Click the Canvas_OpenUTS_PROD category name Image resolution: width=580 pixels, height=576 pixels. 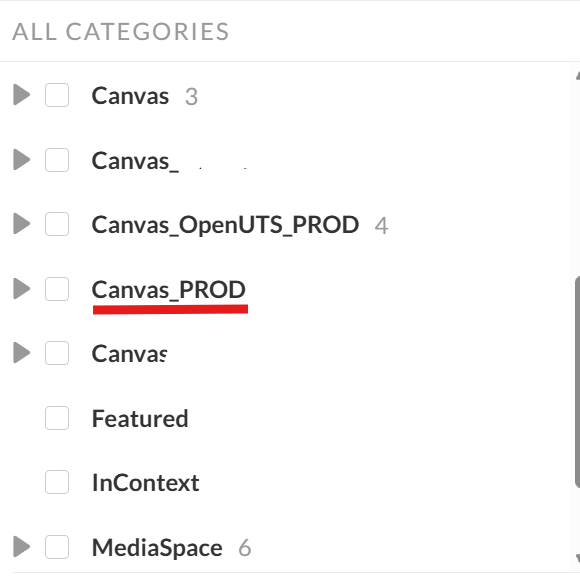click(x=225, y=225)
